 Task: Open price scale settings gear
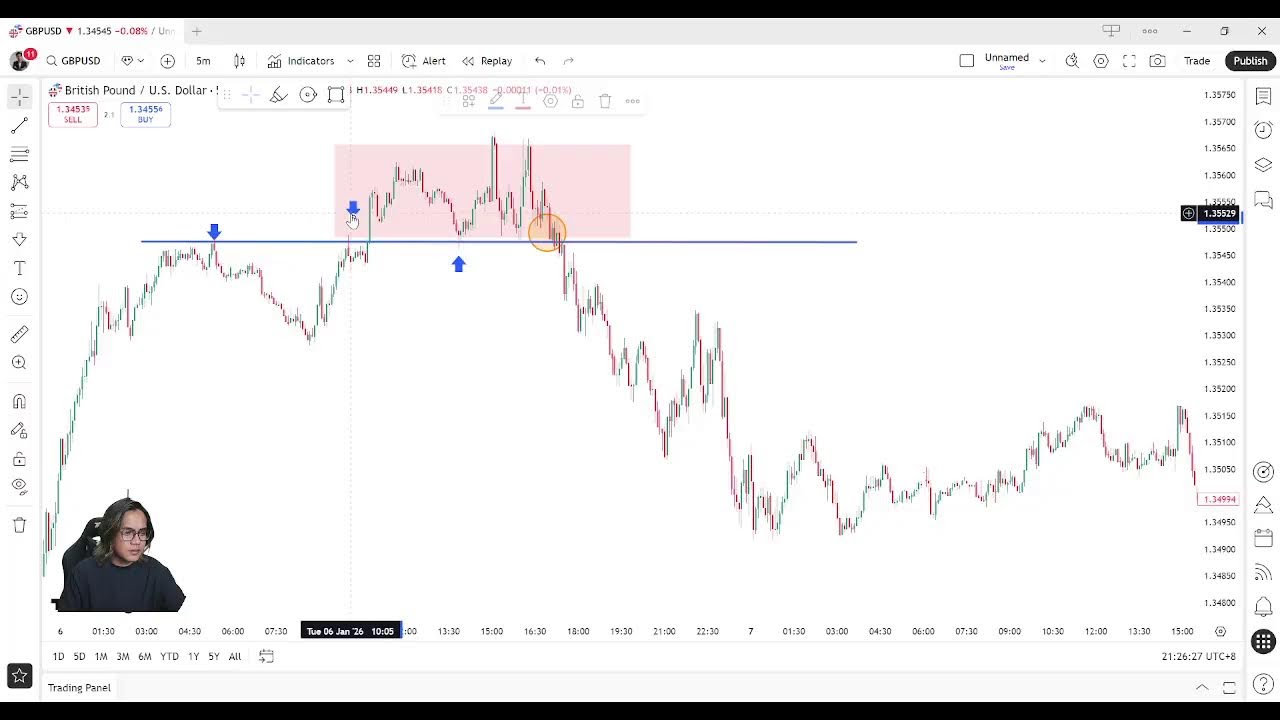pyautogui.click(x=1220, y=631)
